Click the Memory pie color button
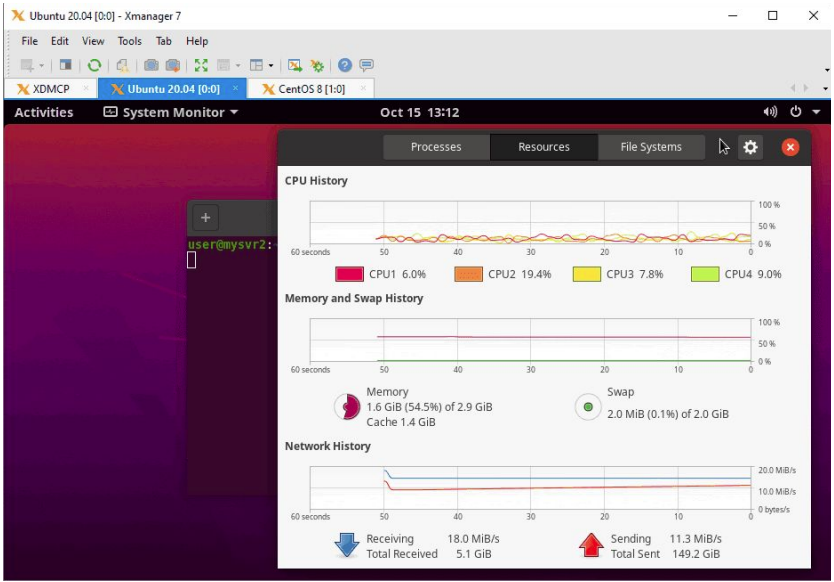 coord(347,407)
